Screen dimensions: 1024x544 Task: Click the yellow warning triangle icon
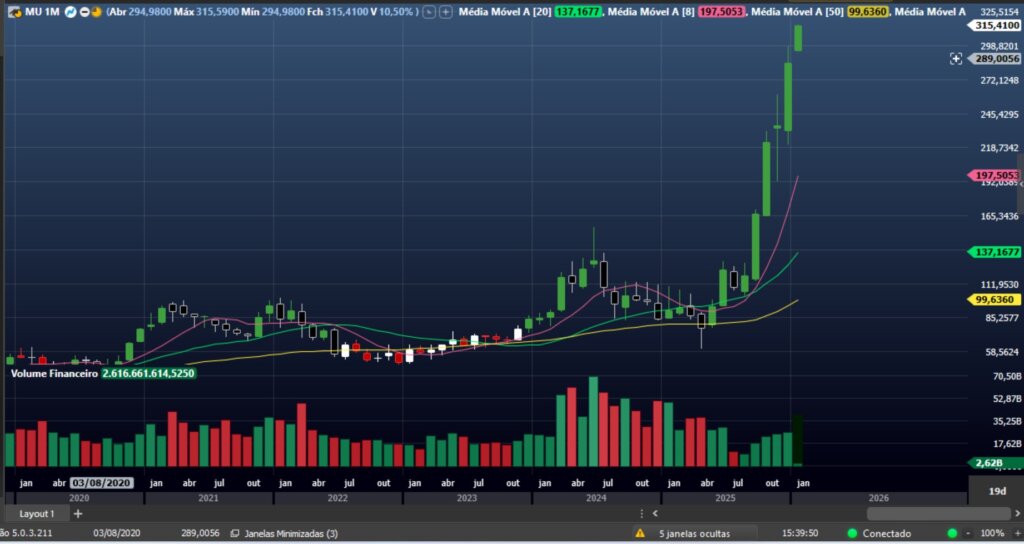coord(640,533)
